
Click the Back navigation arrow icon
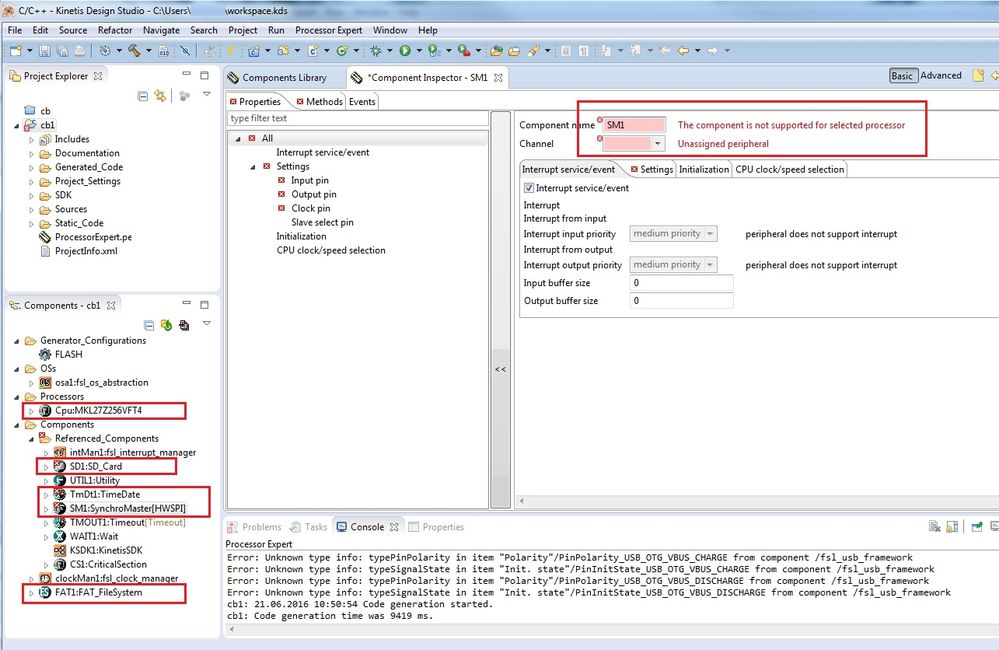684,50
